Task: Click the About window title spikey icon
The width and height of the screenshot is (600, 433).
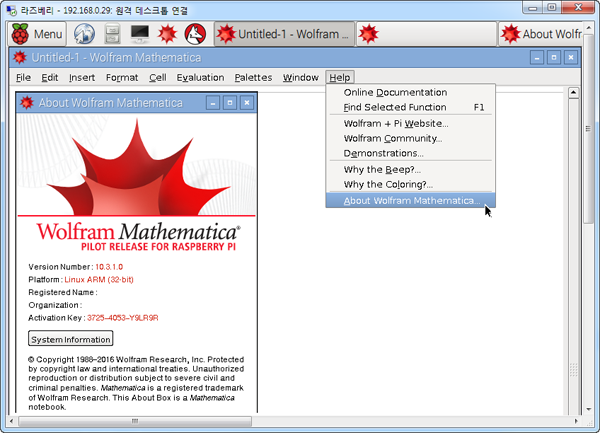Action: [27, 103]
